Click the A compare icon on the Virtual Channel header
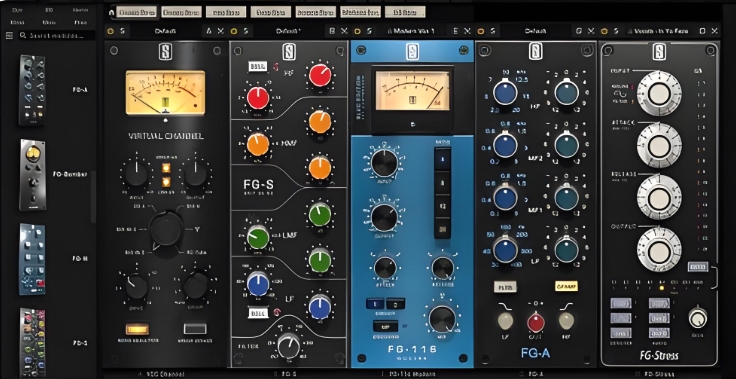 (209, 31)
